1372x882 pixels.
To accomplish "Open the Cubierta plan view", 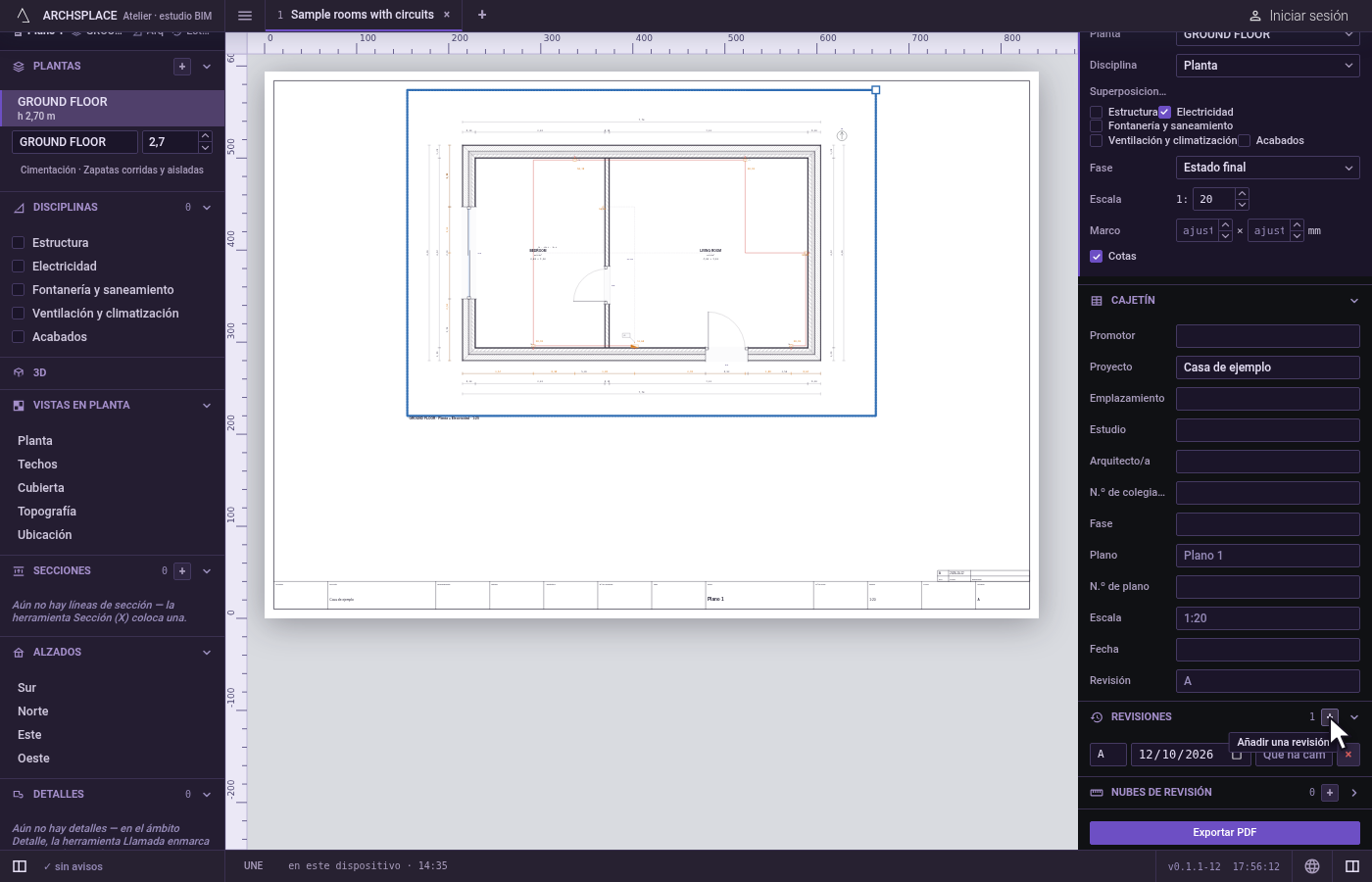I will [41, 488].
